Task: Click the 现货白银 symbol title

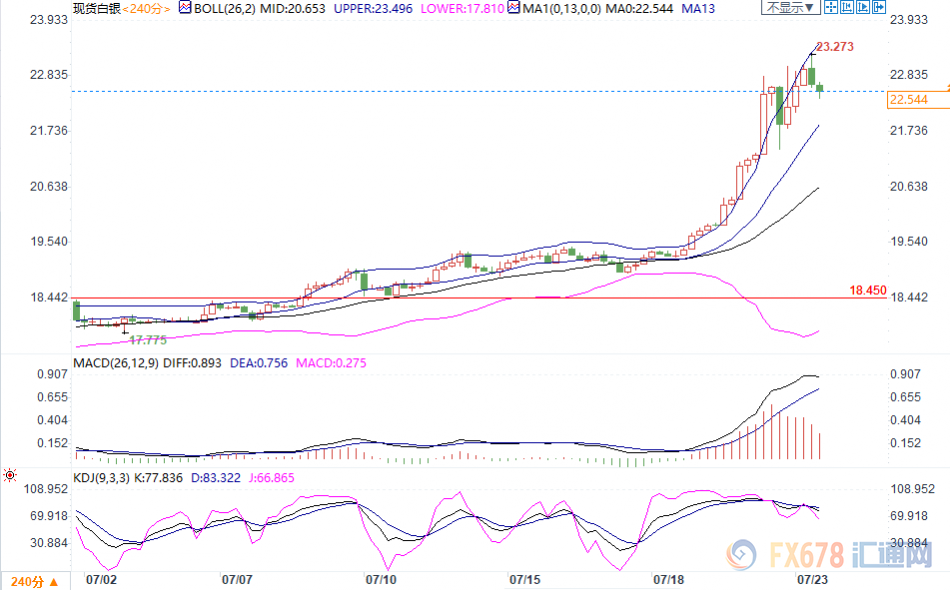Action: 94,8
